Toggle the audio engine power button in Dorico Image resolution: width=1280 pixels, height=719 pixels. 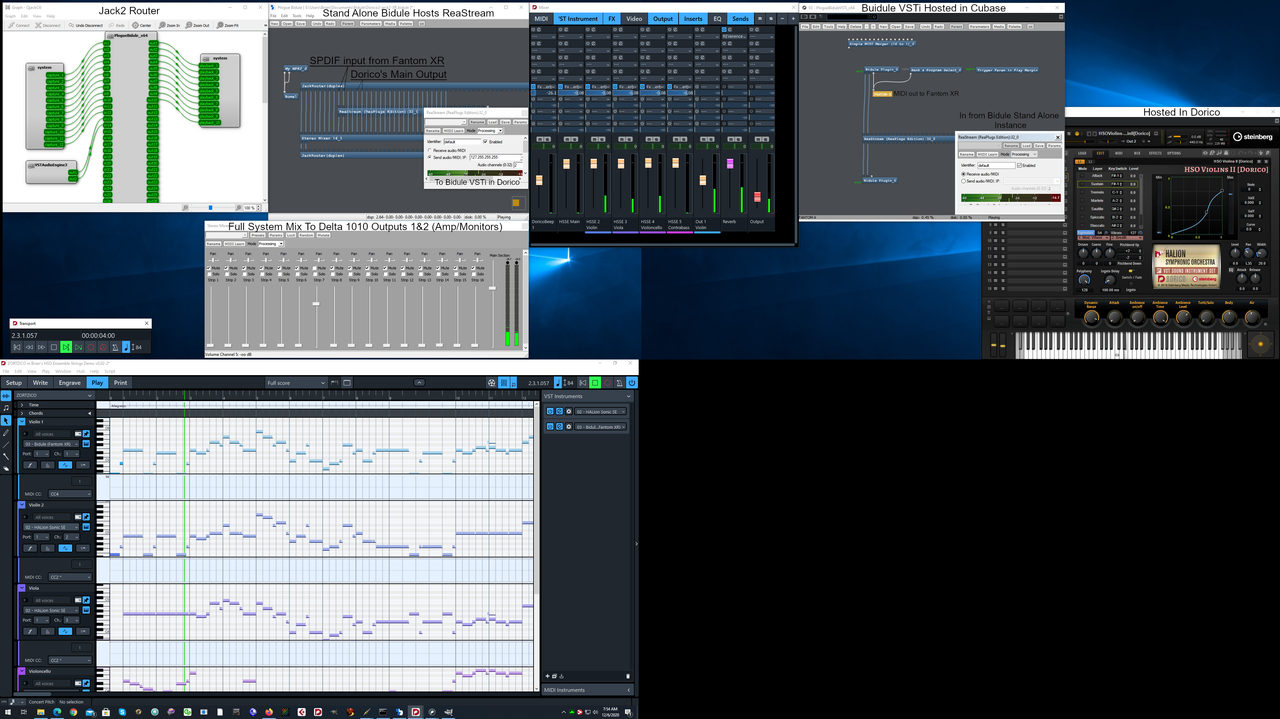pos(631,383)
